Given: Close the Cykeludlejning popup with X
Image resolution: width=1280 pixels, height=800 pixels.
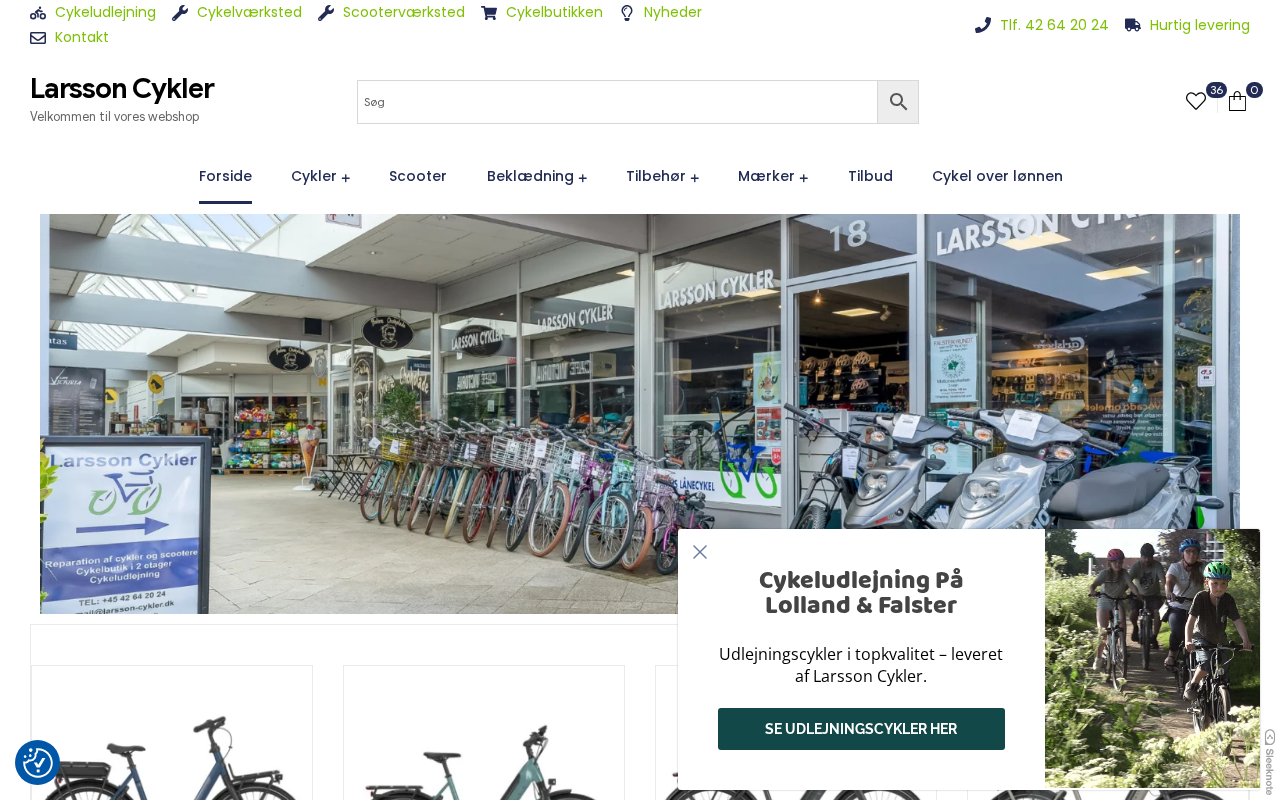Looking at the screenshot, I should coord(700,552).
